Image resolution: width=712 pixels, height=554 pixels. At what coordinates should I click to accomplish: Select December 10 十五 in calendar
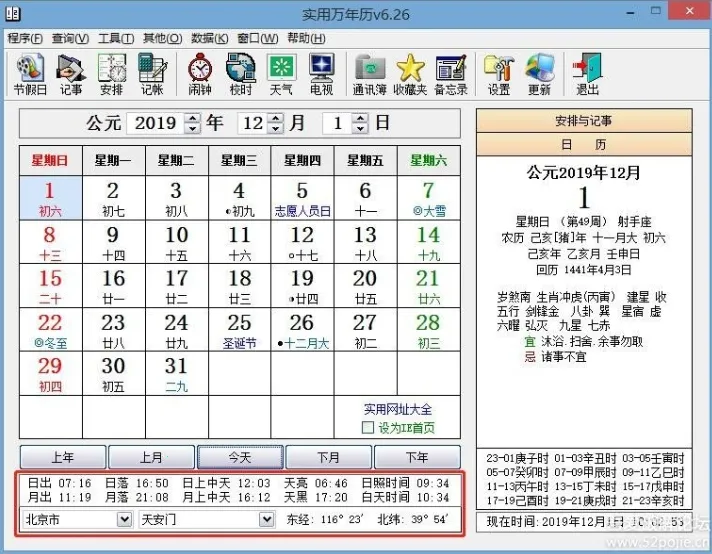tap(177, 242)
